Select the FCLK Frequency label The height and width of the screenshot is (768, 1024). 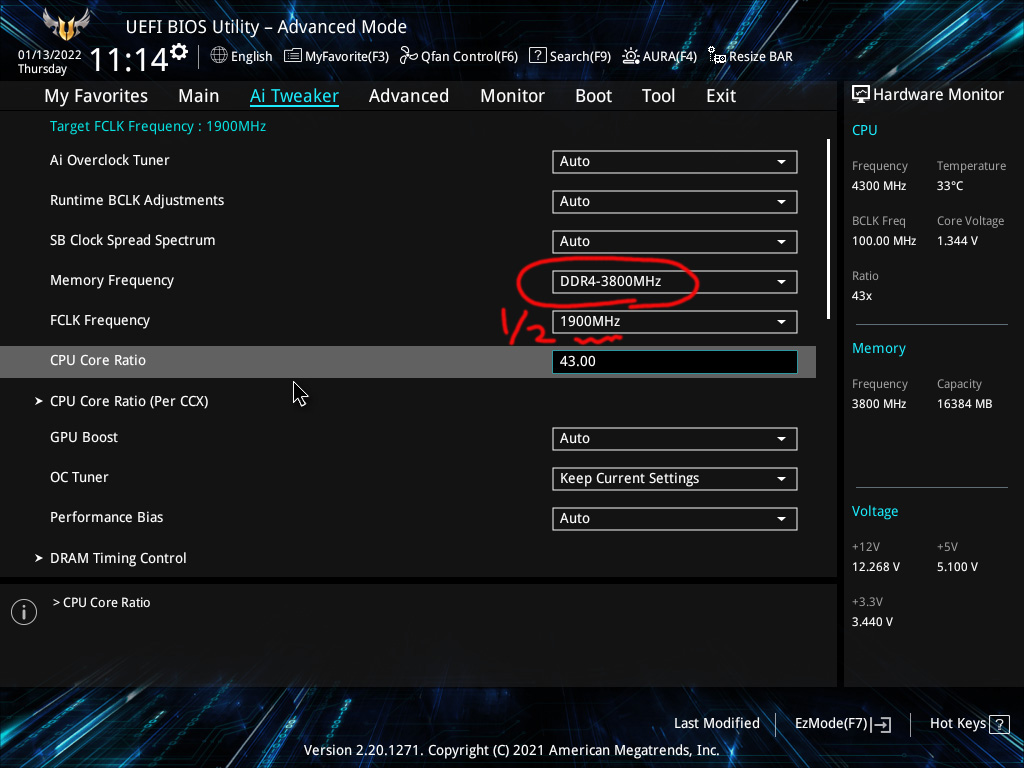pos(100,320)
